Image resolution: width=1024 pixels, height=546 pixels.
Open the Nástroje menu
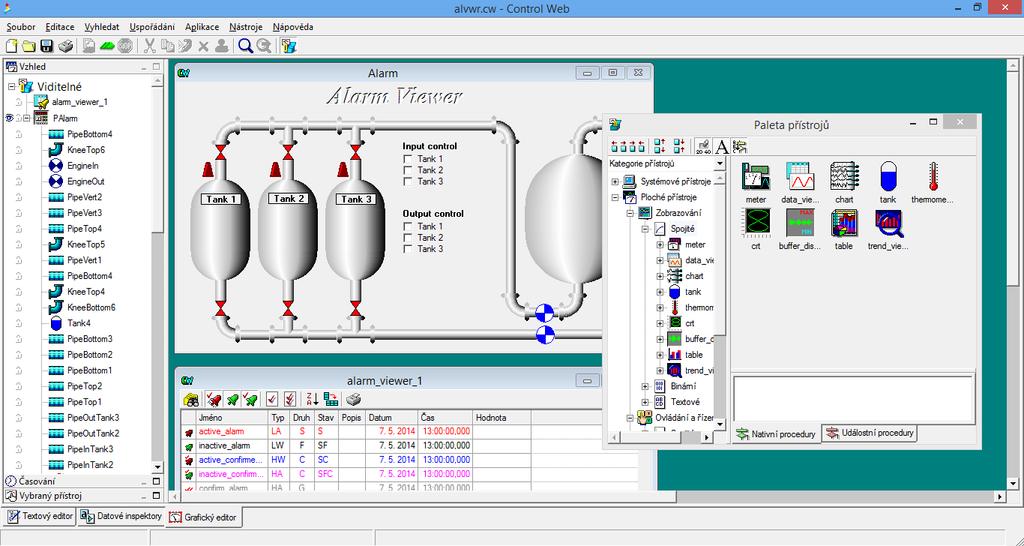(x=246, y=27)
